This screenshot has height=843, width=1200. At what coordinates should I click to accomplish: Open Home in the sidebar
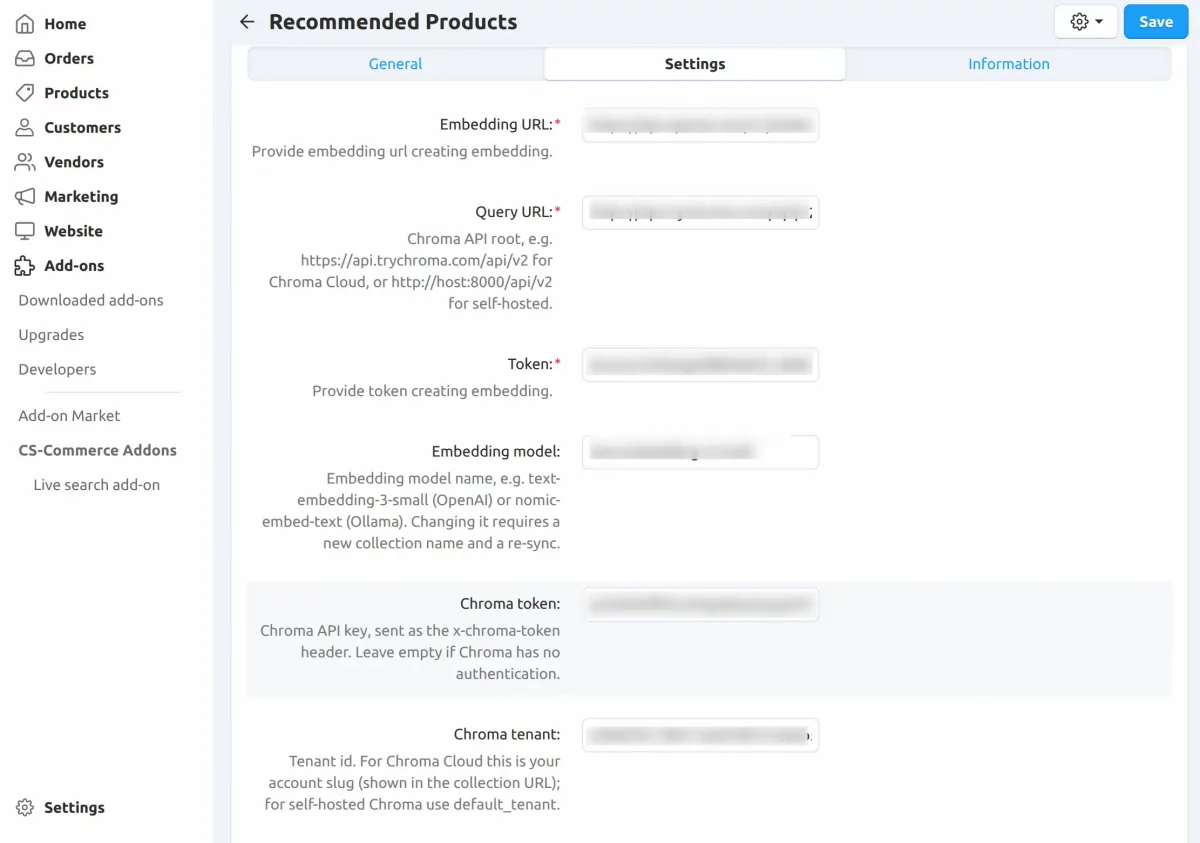click(65, 24)
